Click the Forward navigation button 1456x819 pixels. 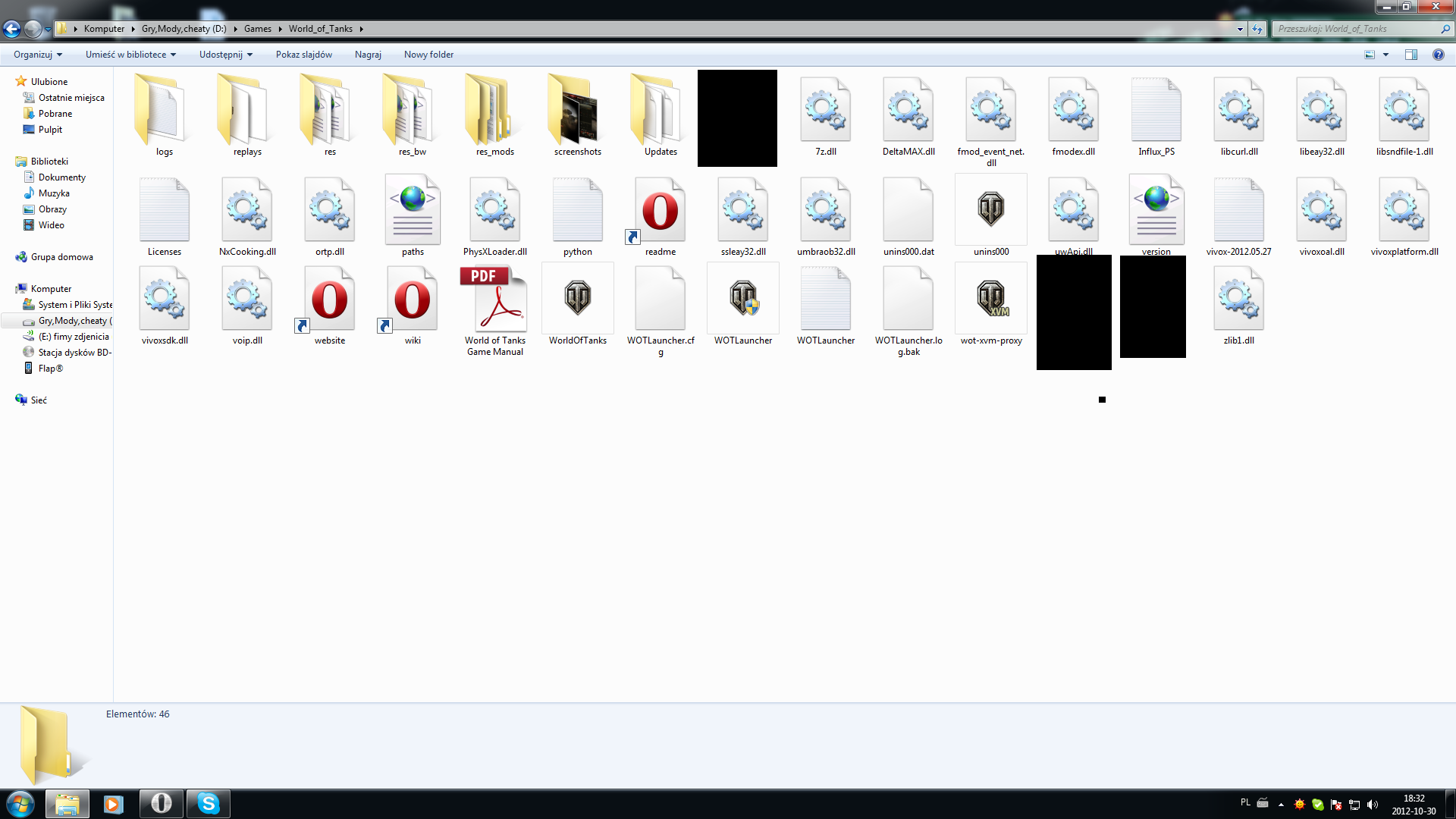point(33,29)
